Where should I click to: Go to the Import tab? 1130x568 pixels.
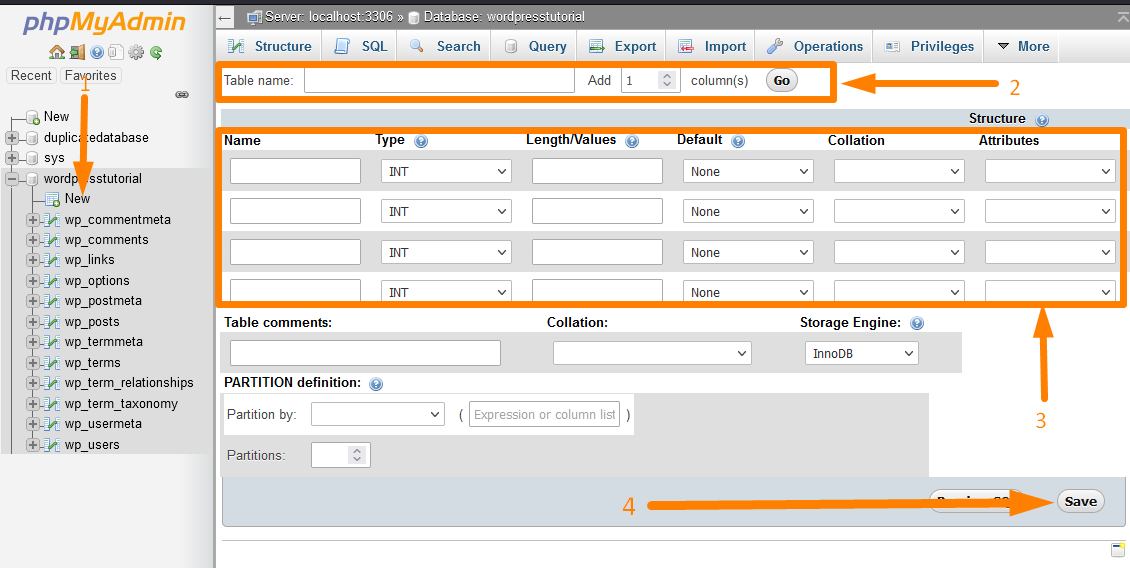712,46
